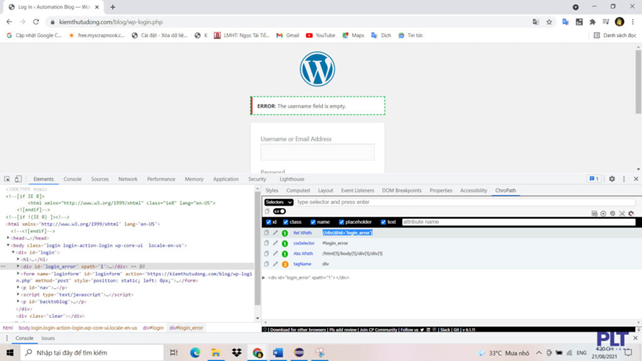Viewport: 642px width, 361px height.
Task: Uncheck the placeholder attribute checkbox
Action: coord(341,222)
